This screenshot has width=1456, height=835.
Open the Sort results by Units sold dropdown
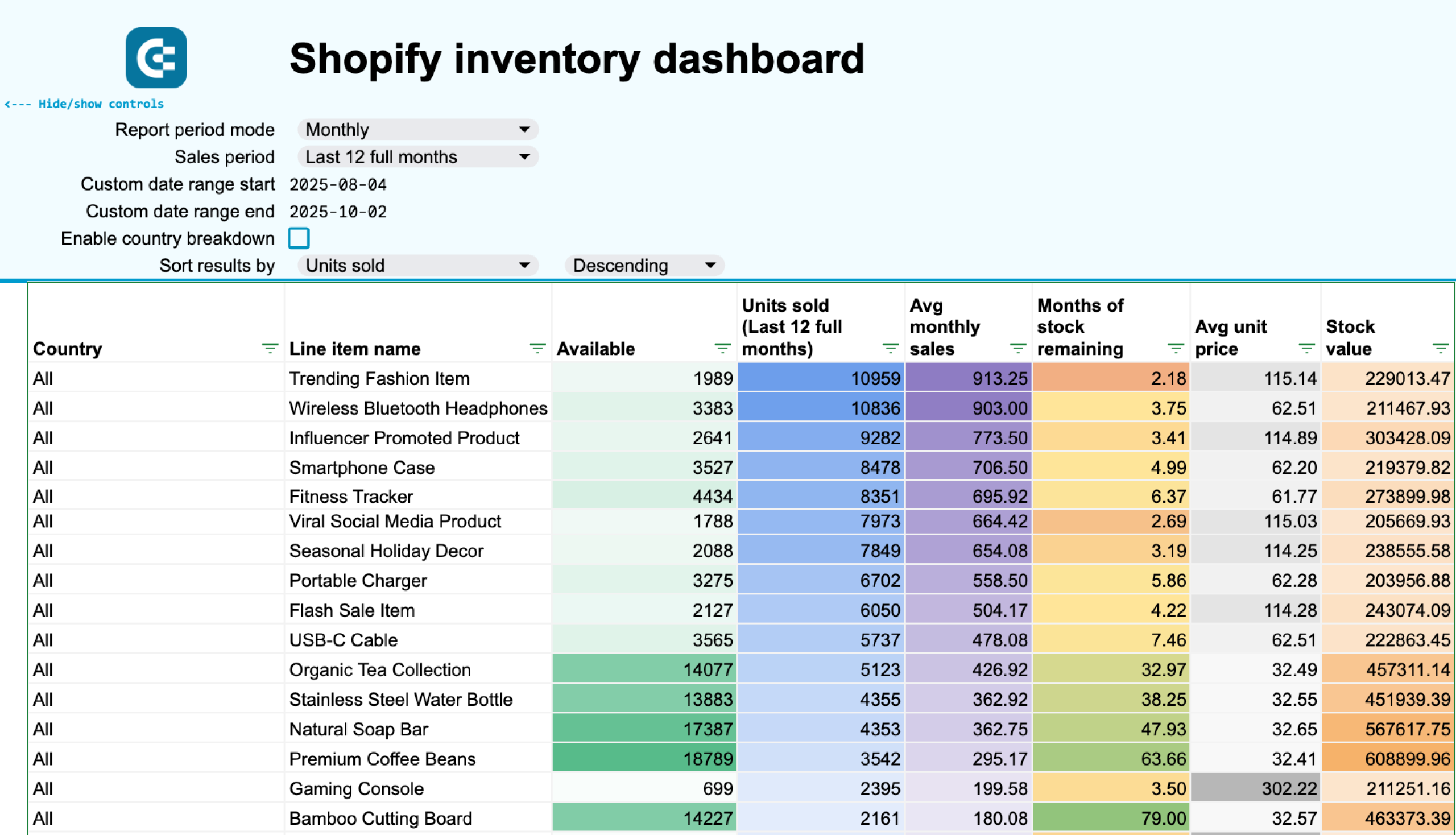tap(417, 266)
